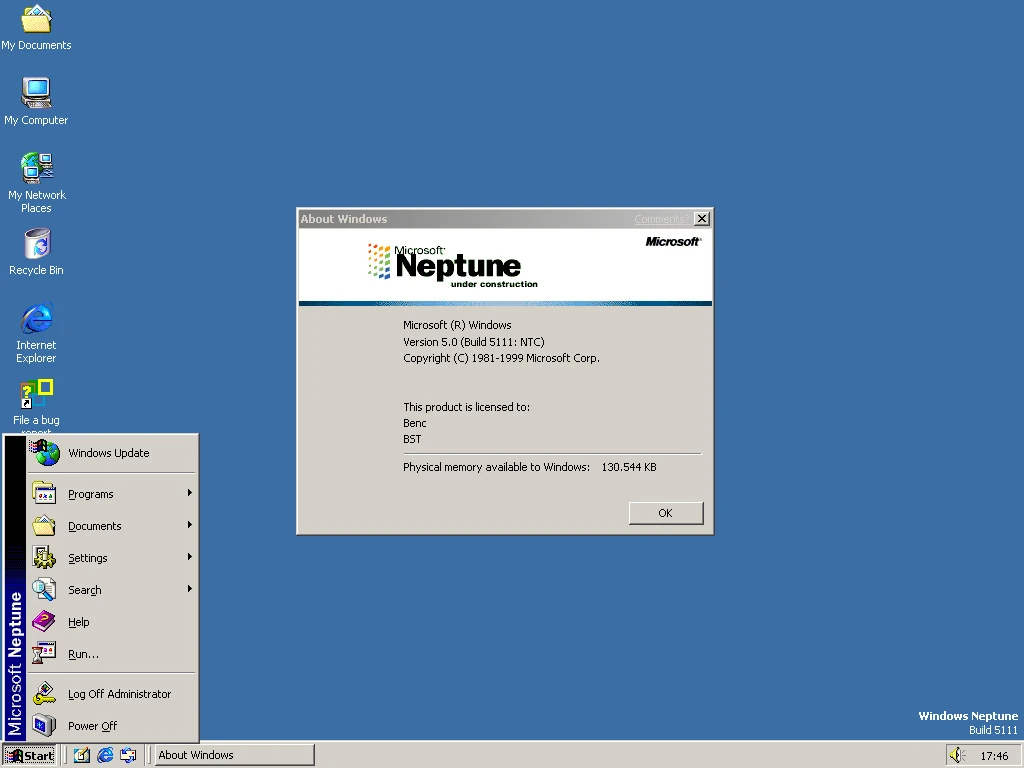Expand the Settings submenu

(x=88, y=557)
